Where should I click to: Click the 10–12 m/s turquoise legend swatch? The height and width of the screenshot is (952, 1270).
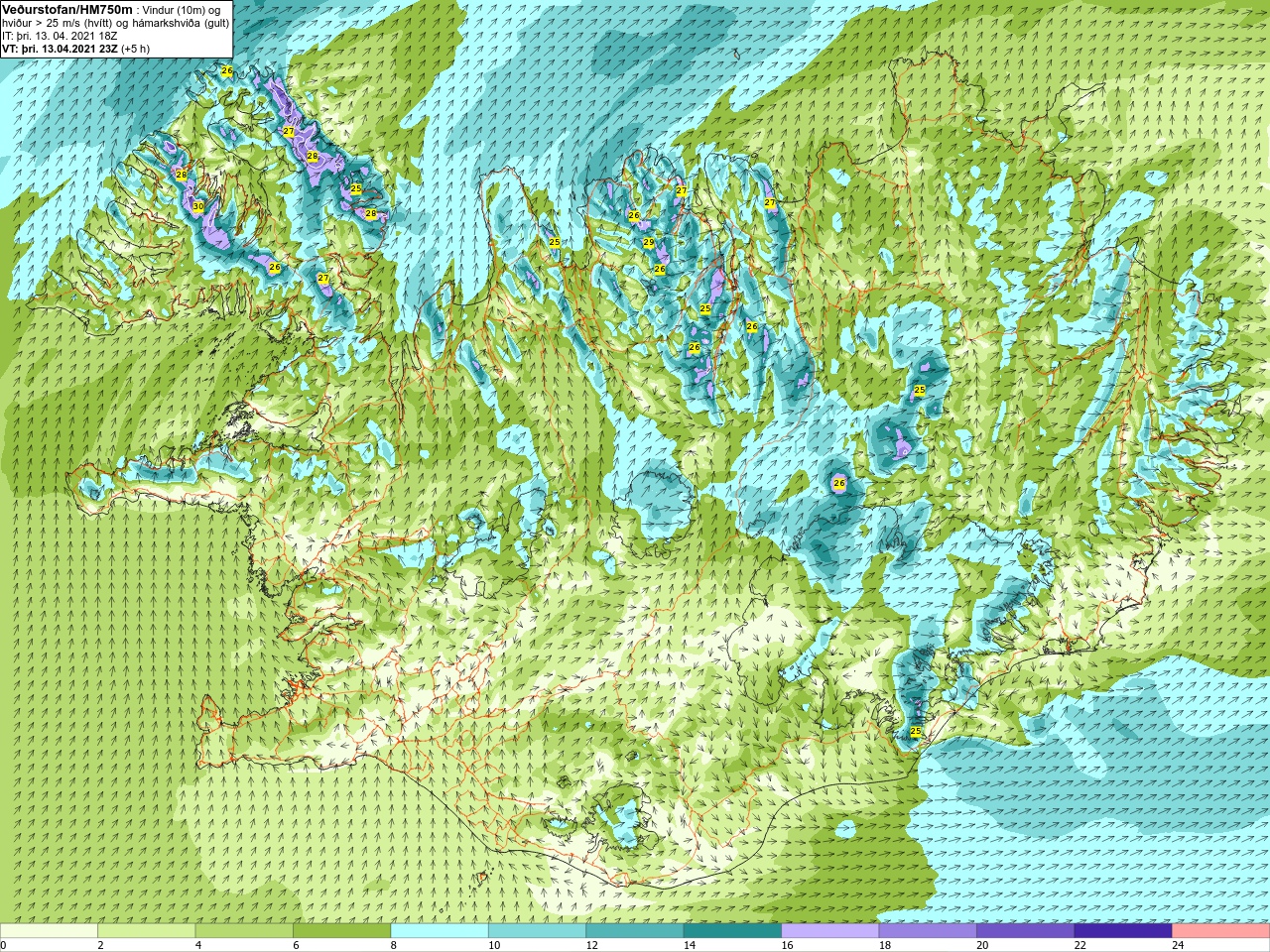pos(538,931)
